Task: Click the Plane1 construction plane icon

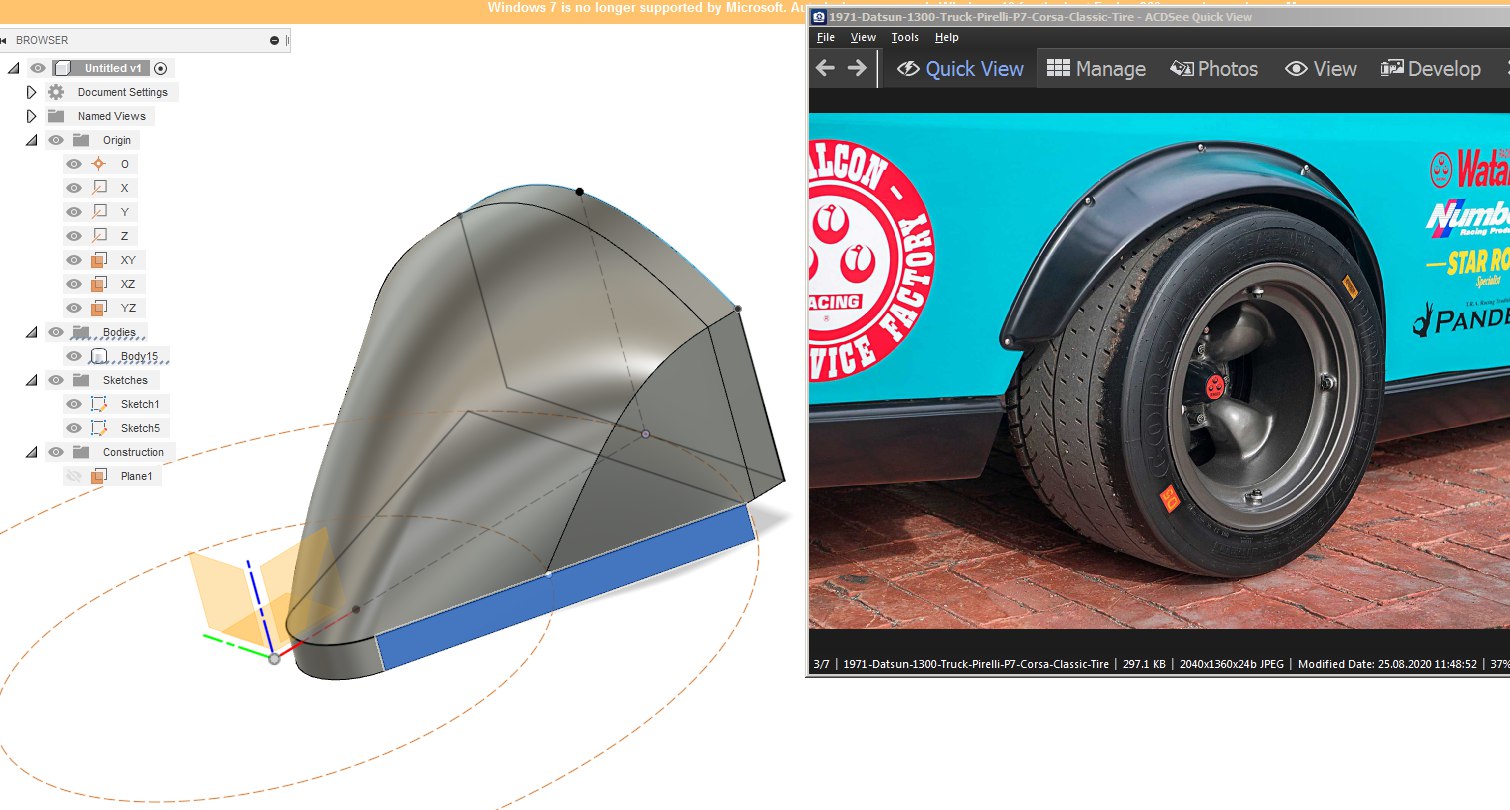Action: (x=98, y=477)
